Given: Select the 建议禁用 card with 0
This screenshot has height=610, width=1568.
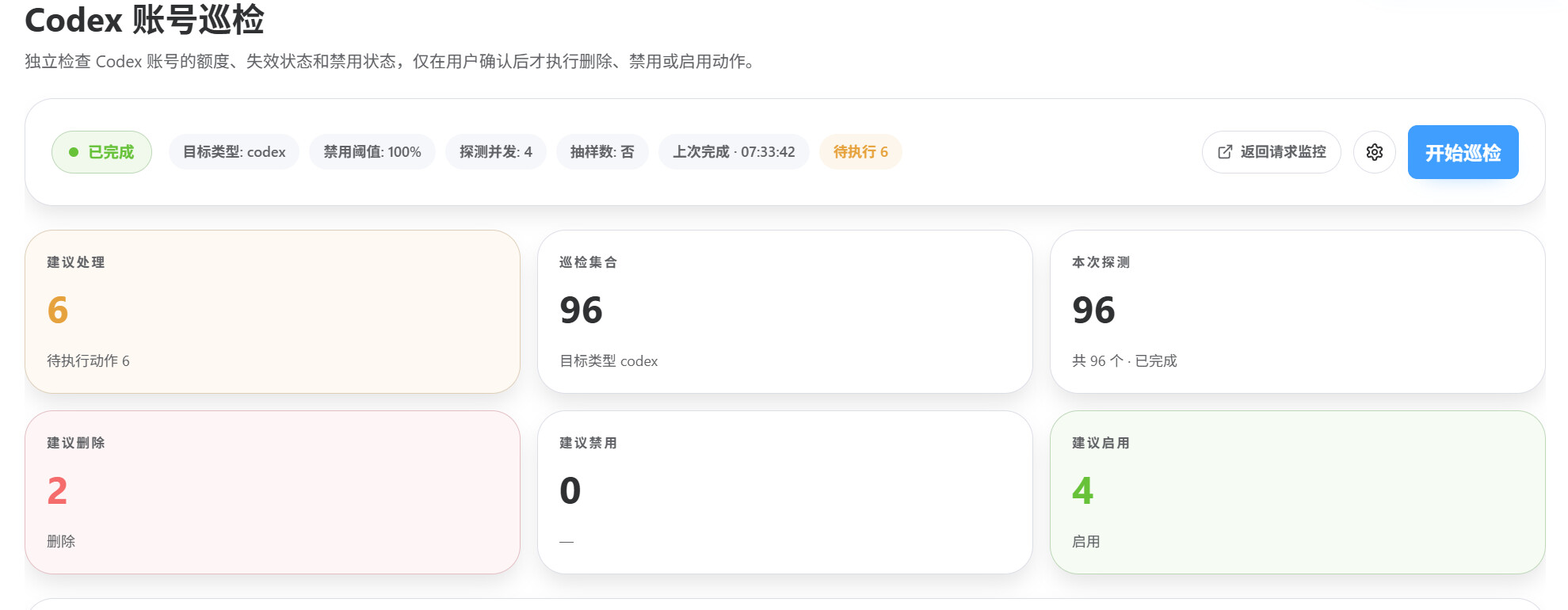Looking at the screenshot, I should click(x=784, y=492).
